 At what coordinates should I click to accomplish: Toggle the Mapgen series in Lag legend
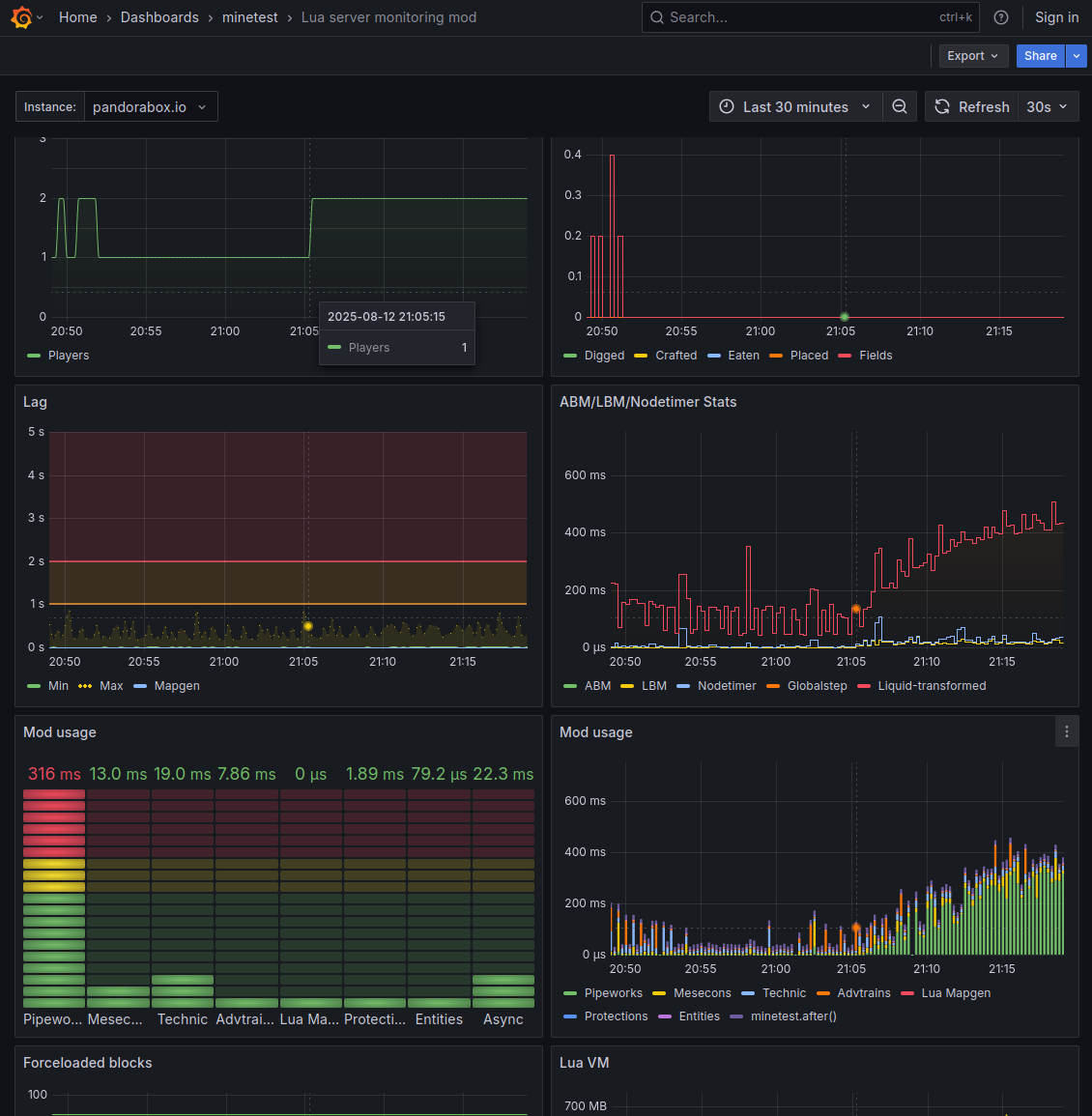coord(177,686)
